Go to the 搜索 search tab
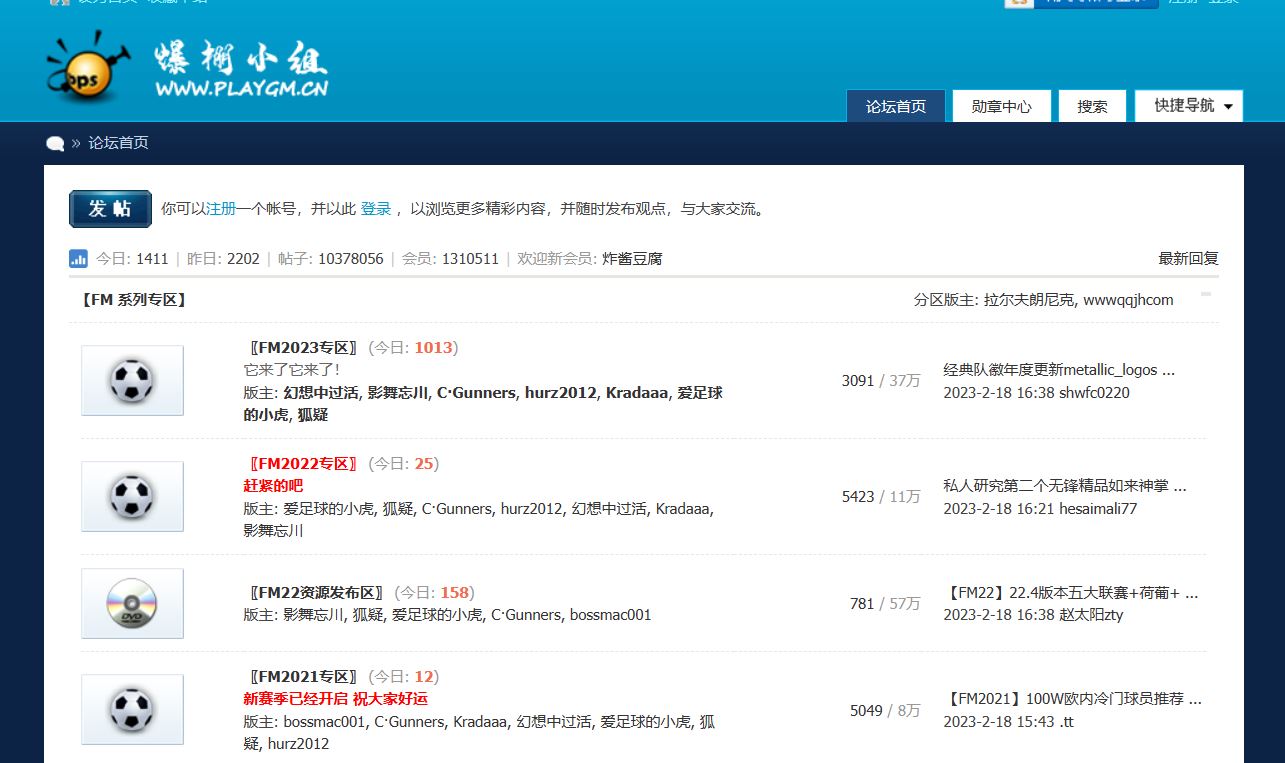 pos(1092,106)
